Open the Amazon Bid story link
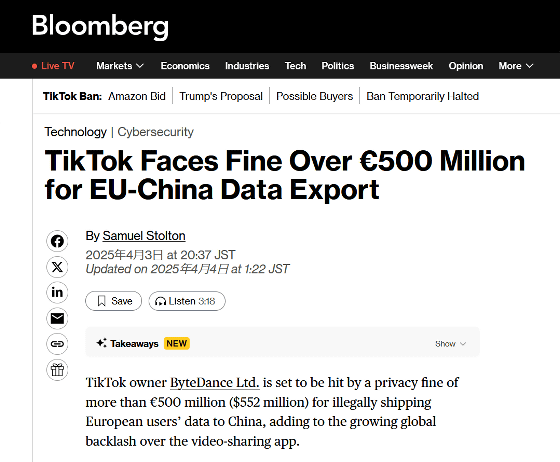Image resolution: width=560 pixels, height=462 pixels. tap(137, 96)
